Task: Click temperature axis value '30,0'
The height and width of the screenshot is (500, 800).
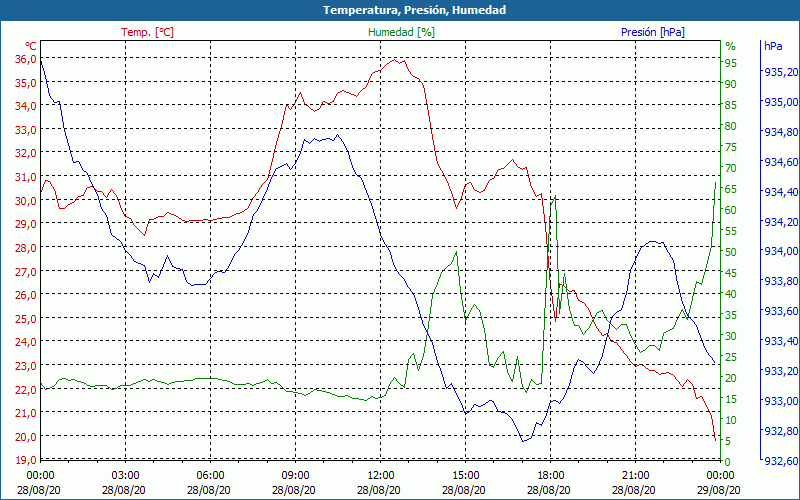Action: (x=26, y=201)
